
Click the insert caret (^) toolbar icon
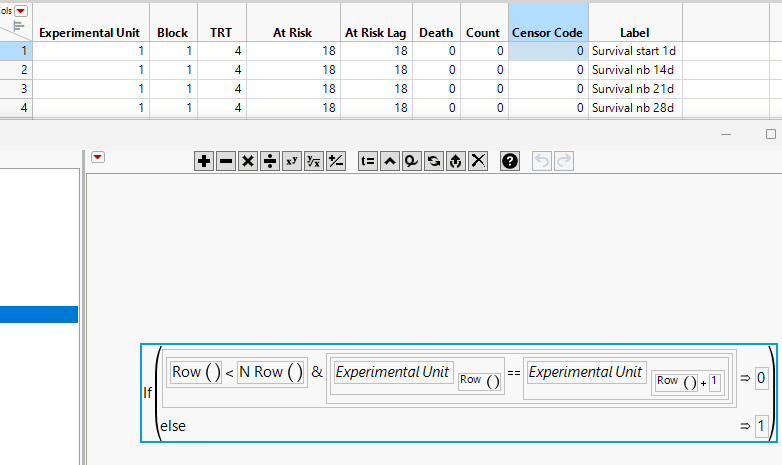pyautogui.click(x=390, y=160)
